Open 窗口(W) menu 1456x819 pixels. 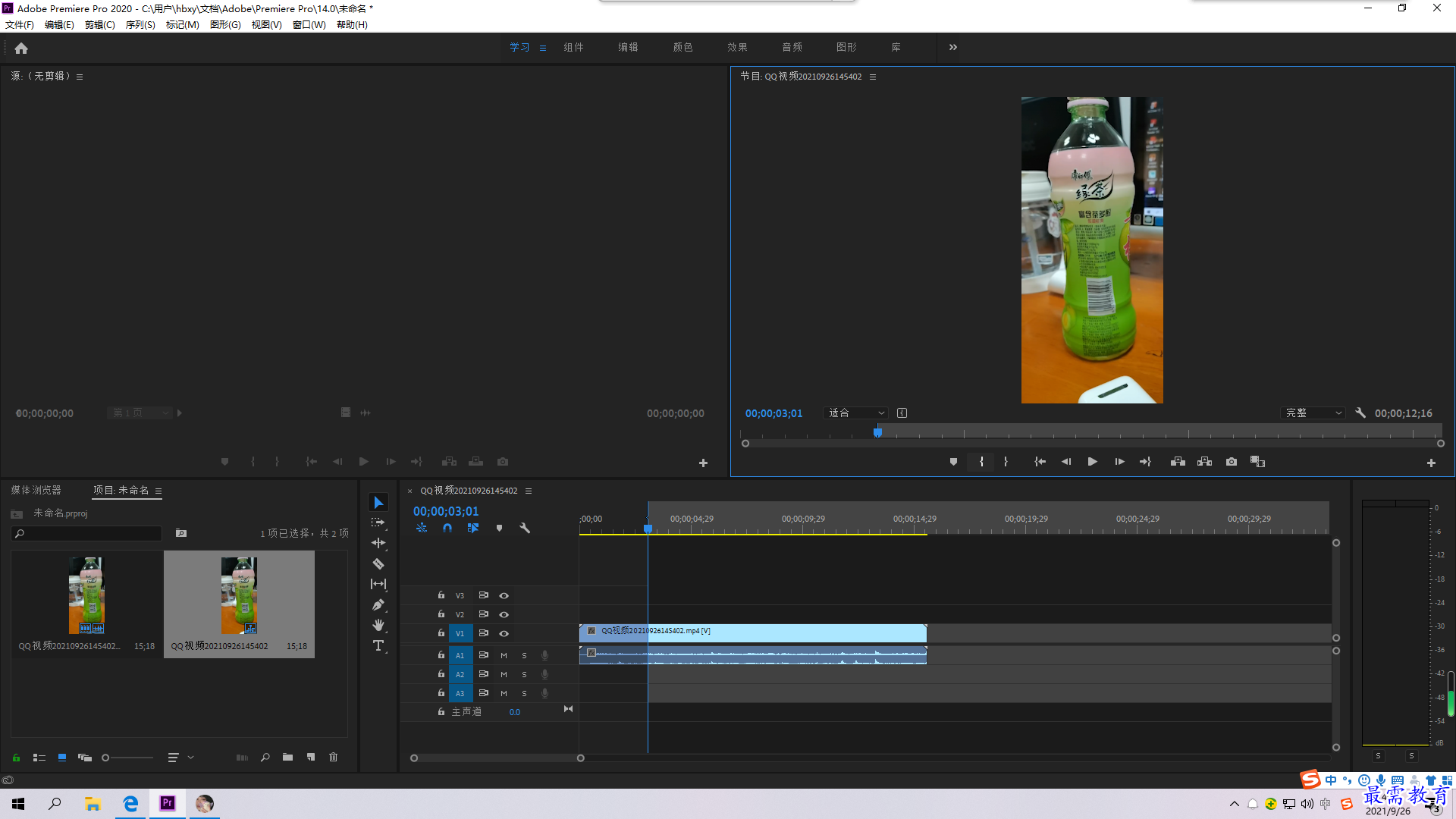(309, 24)
